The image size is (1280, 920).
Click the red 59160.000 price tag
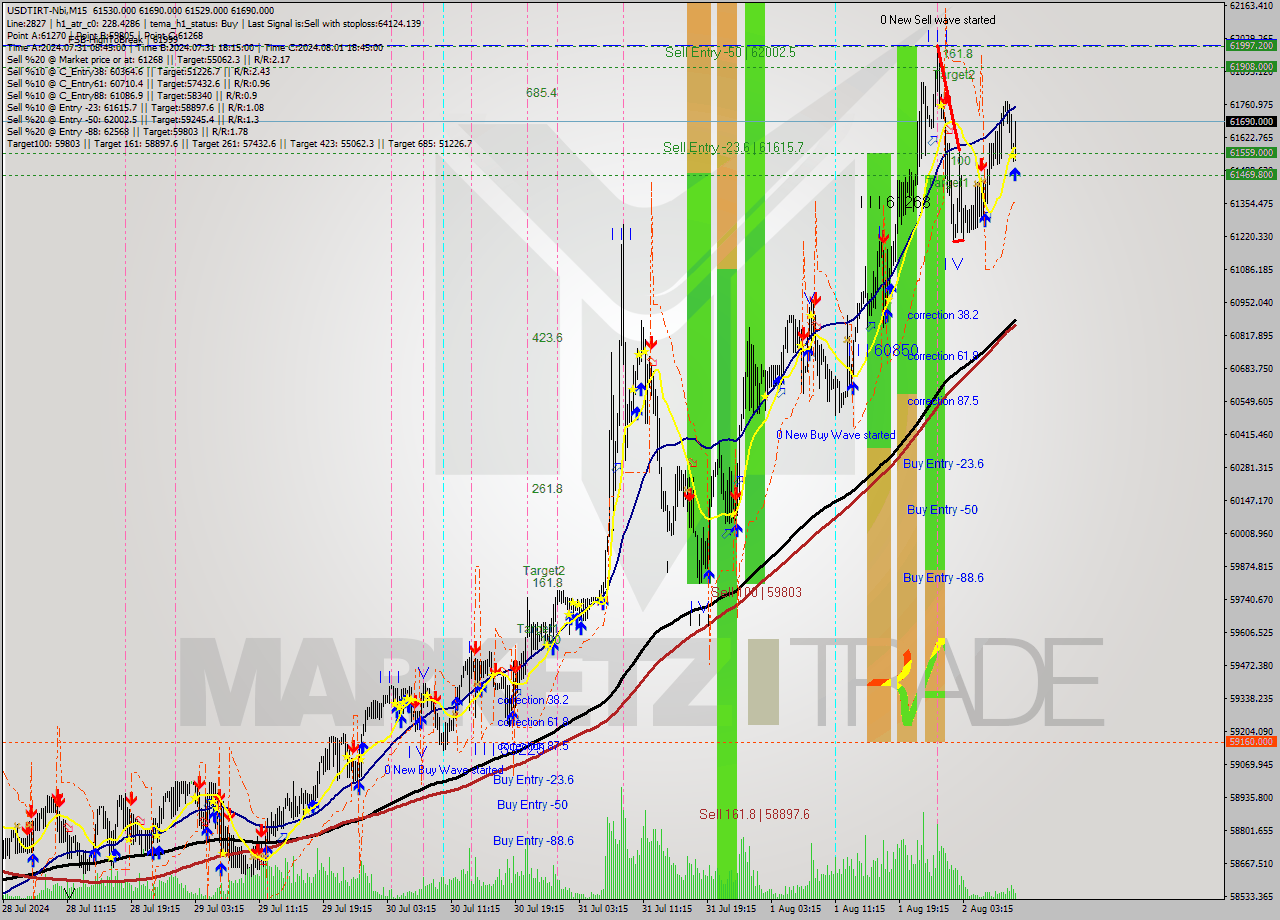tap(1250, 742)
